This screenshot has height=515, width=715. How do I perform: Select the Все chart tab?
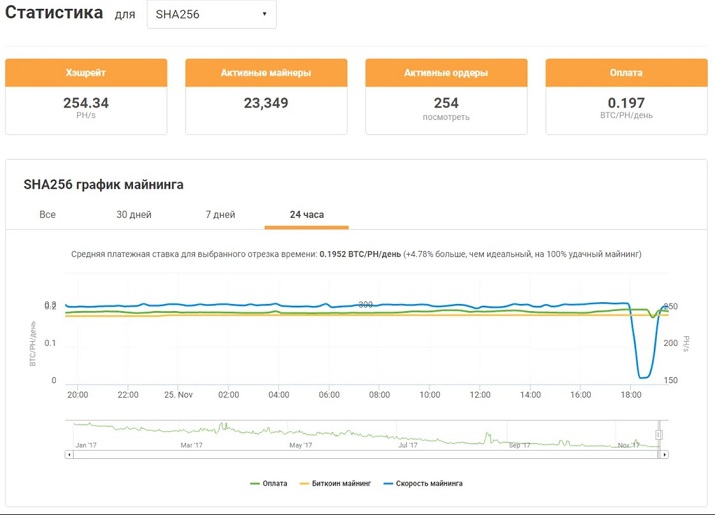[47, 214]
